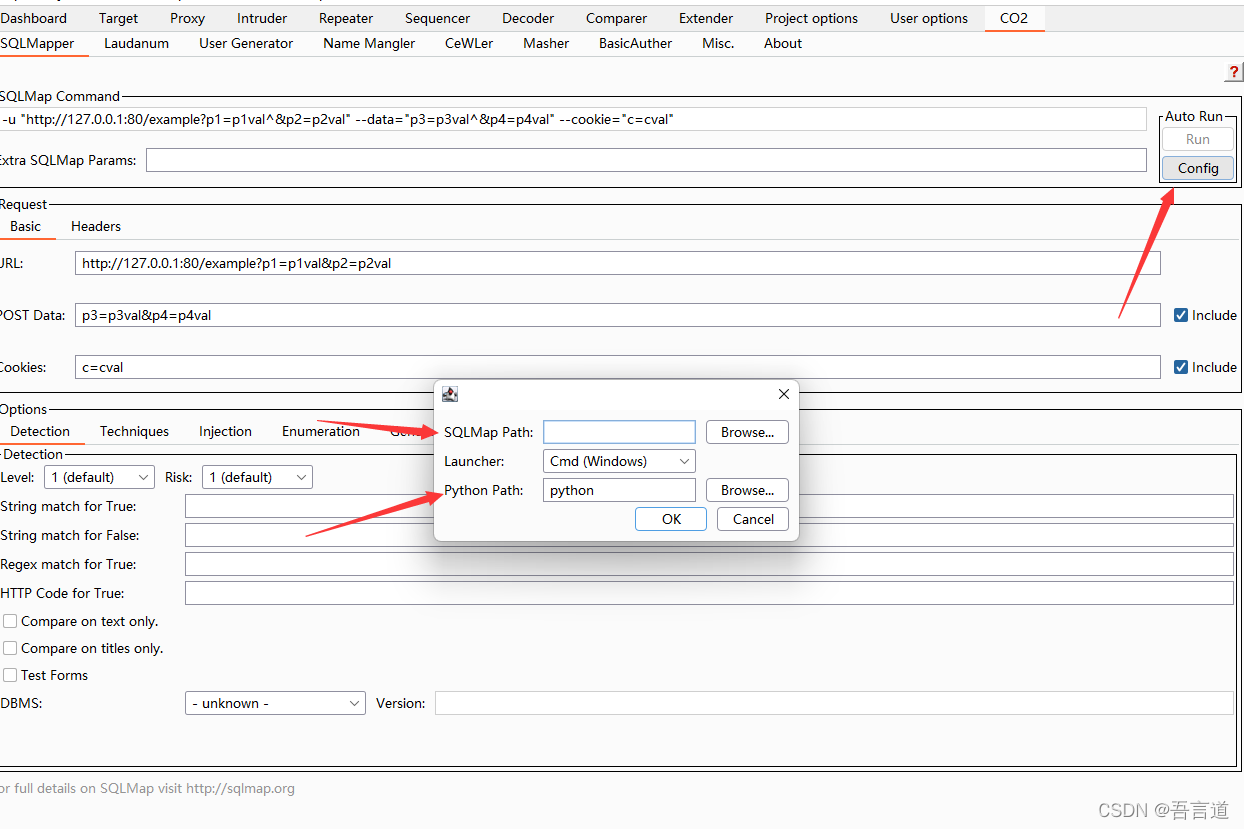The image size is (1244, 829).
Task: Select the Basic request tab
Action: (26, 226)
